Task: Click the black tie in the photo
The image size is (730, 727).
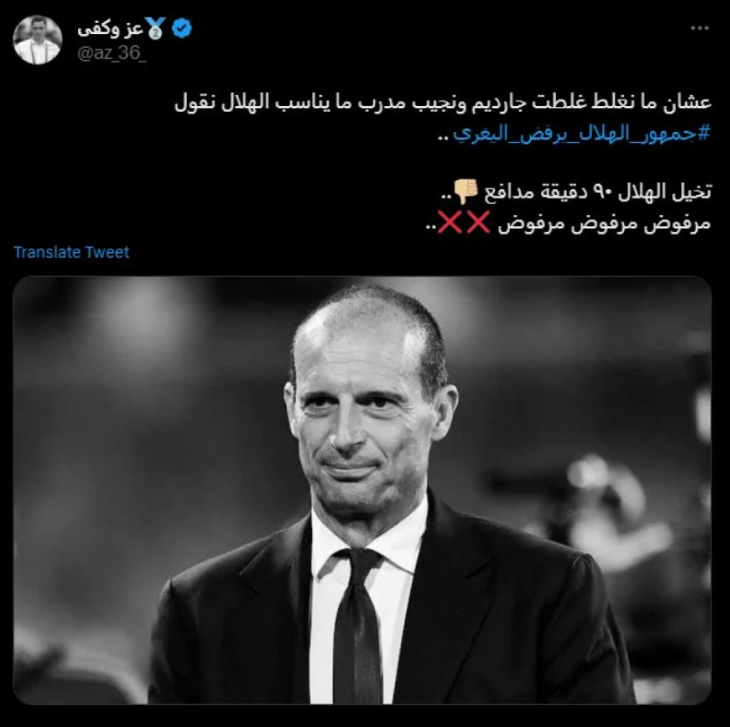Action: coord(356,626)
